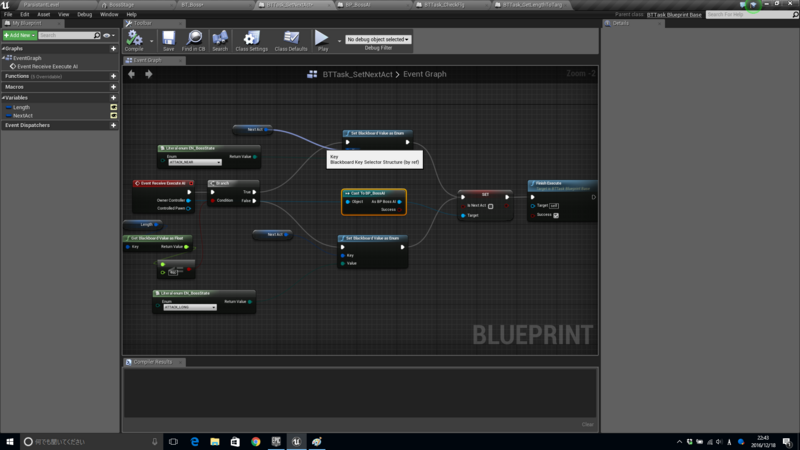
Task: Open Chrome from taskbar
Action: click(x=256, y=441)
